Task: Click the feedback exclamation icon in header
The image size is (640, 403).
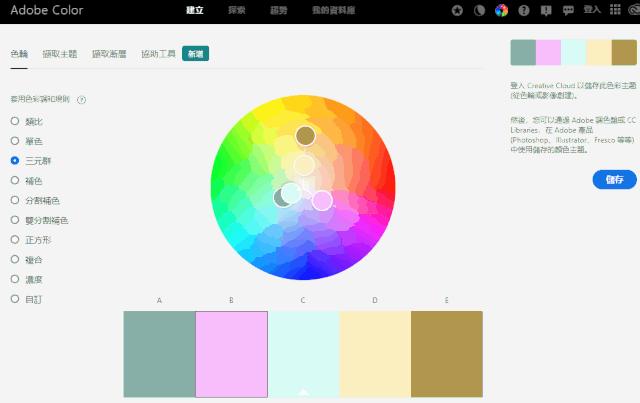Action: [546, 11]
